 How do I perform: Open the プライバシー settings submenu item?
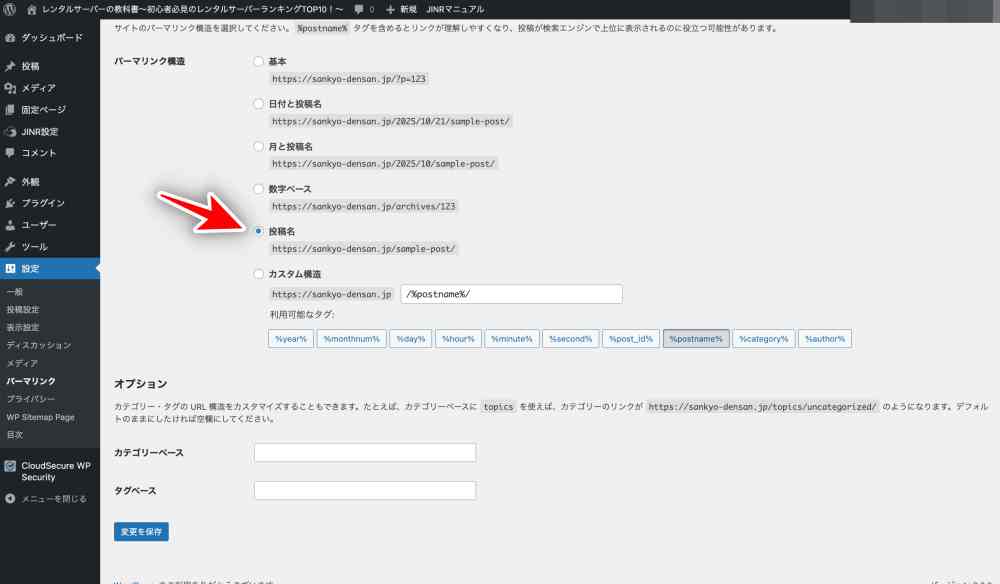(30, 399)
